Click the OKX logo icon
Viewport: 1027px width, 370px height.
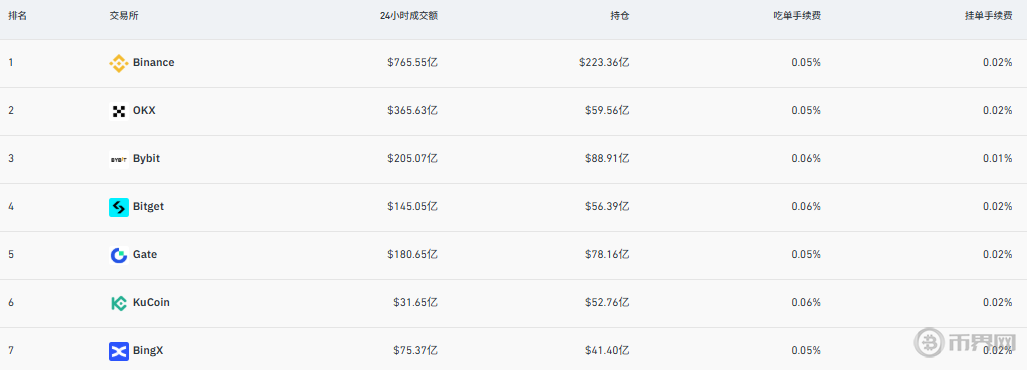point(119,111)
